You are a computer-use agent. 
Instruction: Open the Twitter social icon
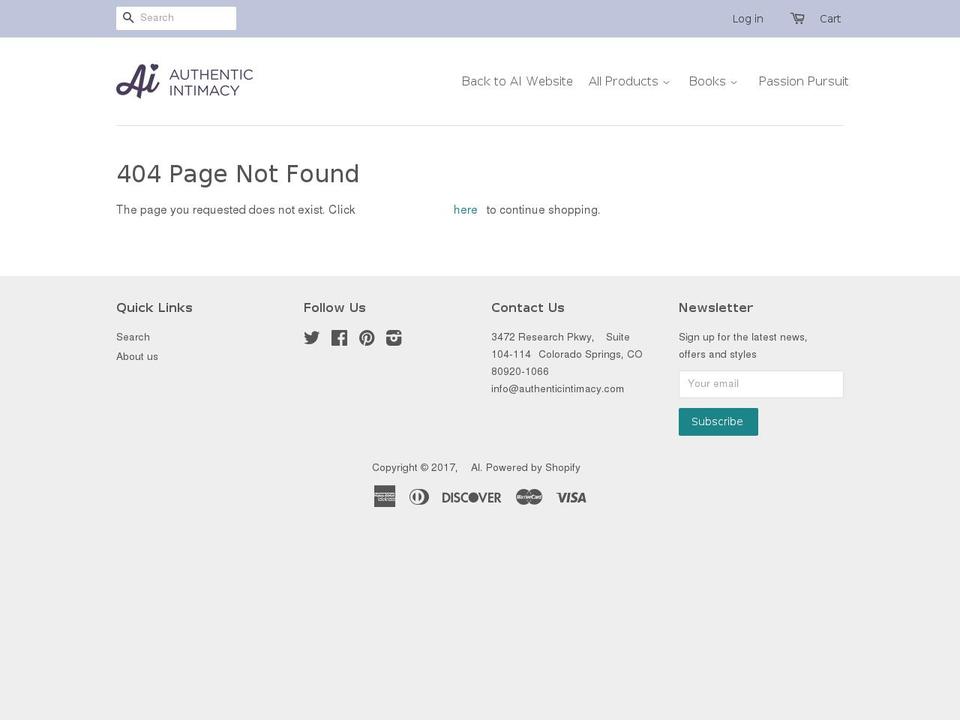(312, 337)
